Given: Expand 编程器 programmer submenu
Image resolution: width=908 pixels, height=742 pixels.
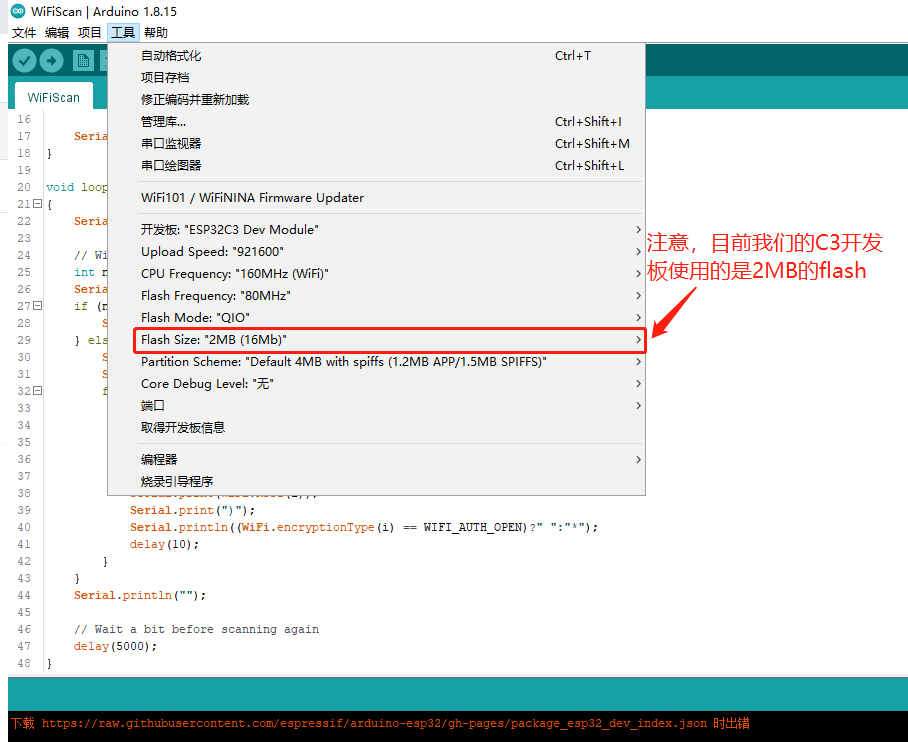Looking at the screenshot, I should (376, 459).
